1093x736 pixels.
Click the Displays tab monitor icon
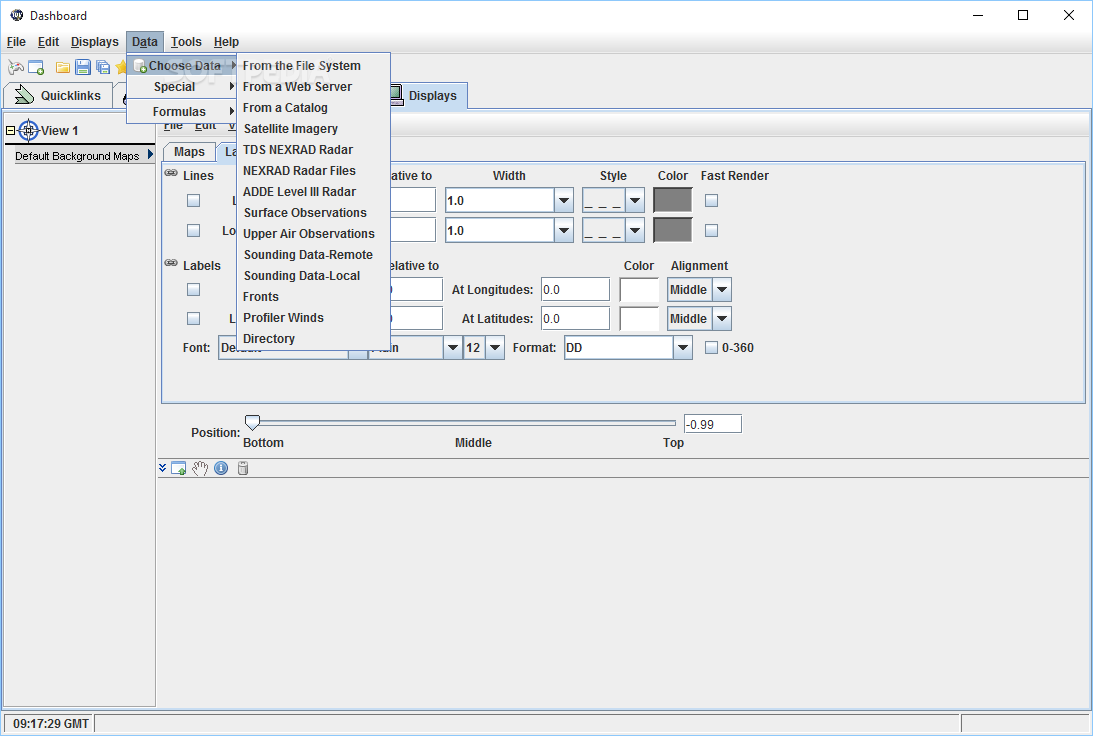point(396,95)
